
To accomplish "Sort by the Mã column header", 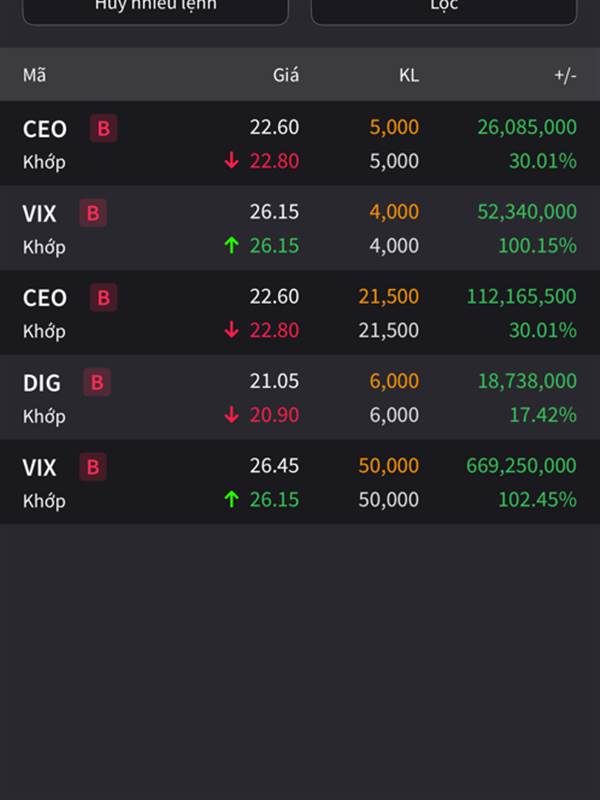I will click(34, 75).
